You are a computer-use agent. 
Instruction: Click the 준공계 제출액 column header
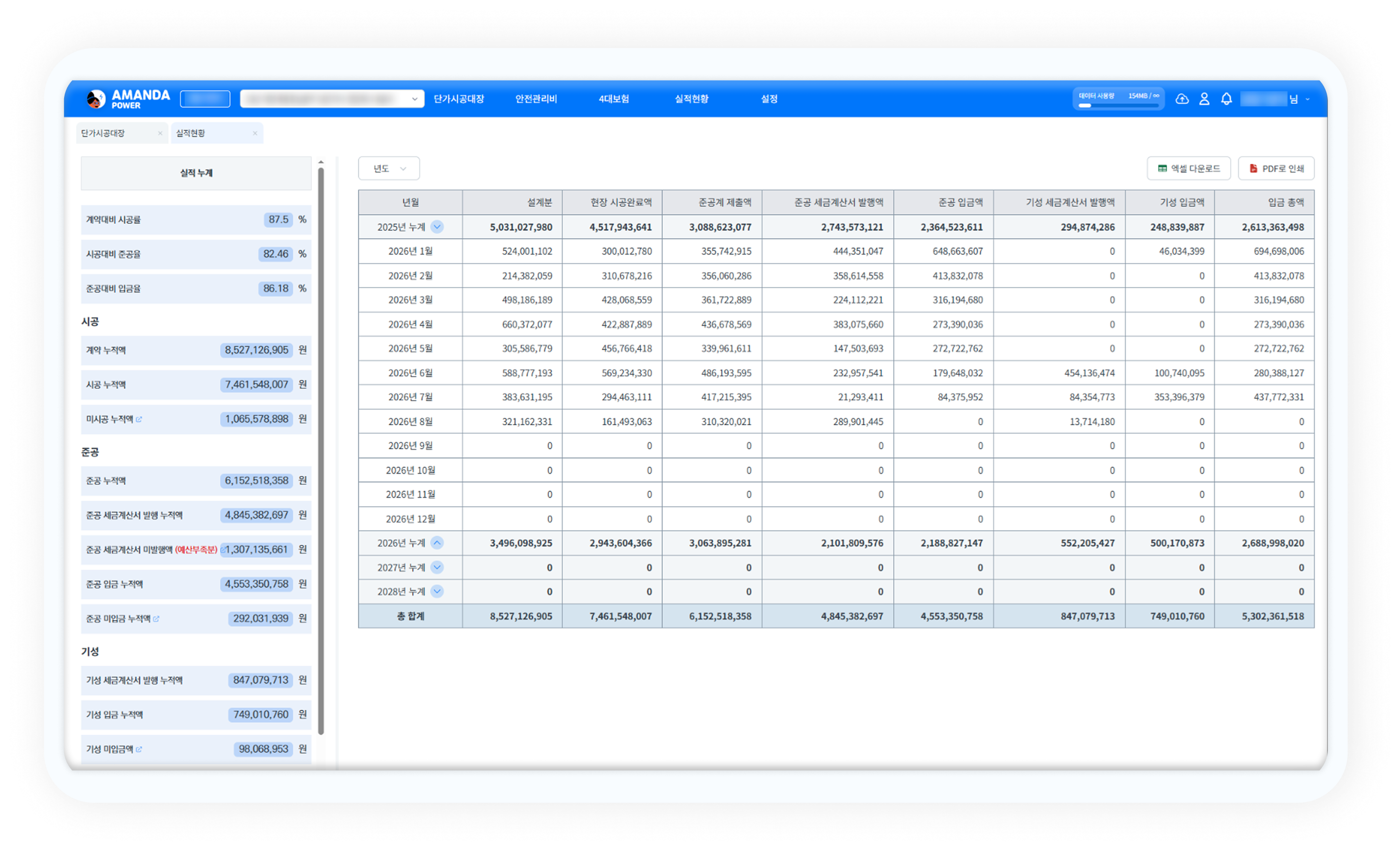coord(712,202)
